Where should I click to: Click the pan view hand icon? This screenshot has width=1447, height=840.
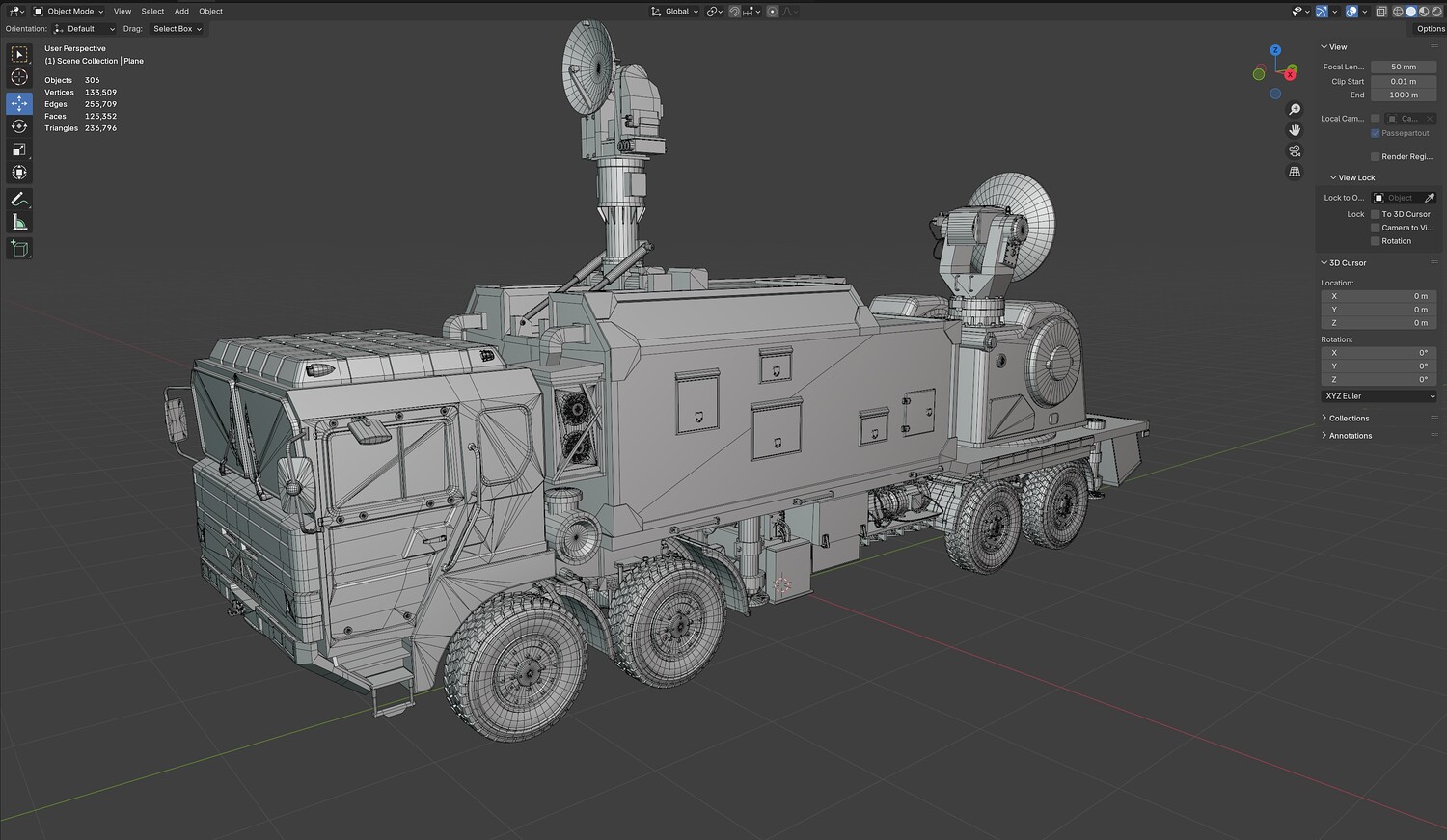(1295, 130)
